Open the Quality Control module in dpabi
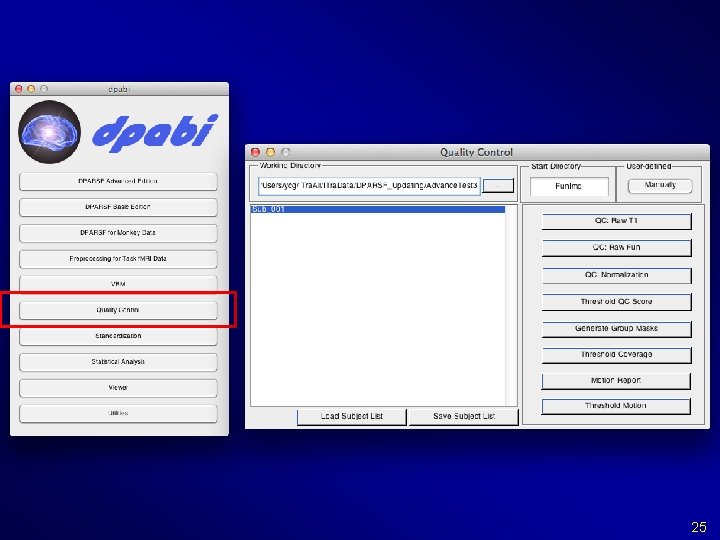This screenshot has width=720, height=540. tap(118, 310)
